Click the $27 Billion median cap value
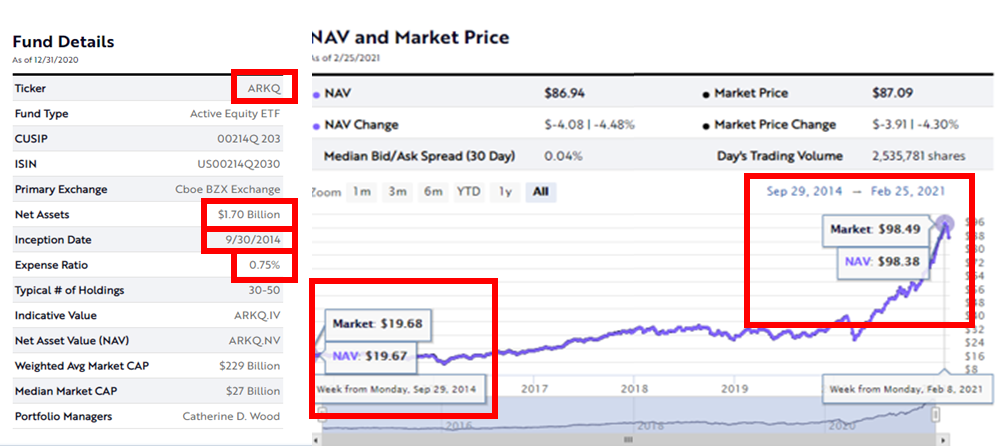1003x446 pixels. click(253, 391)
